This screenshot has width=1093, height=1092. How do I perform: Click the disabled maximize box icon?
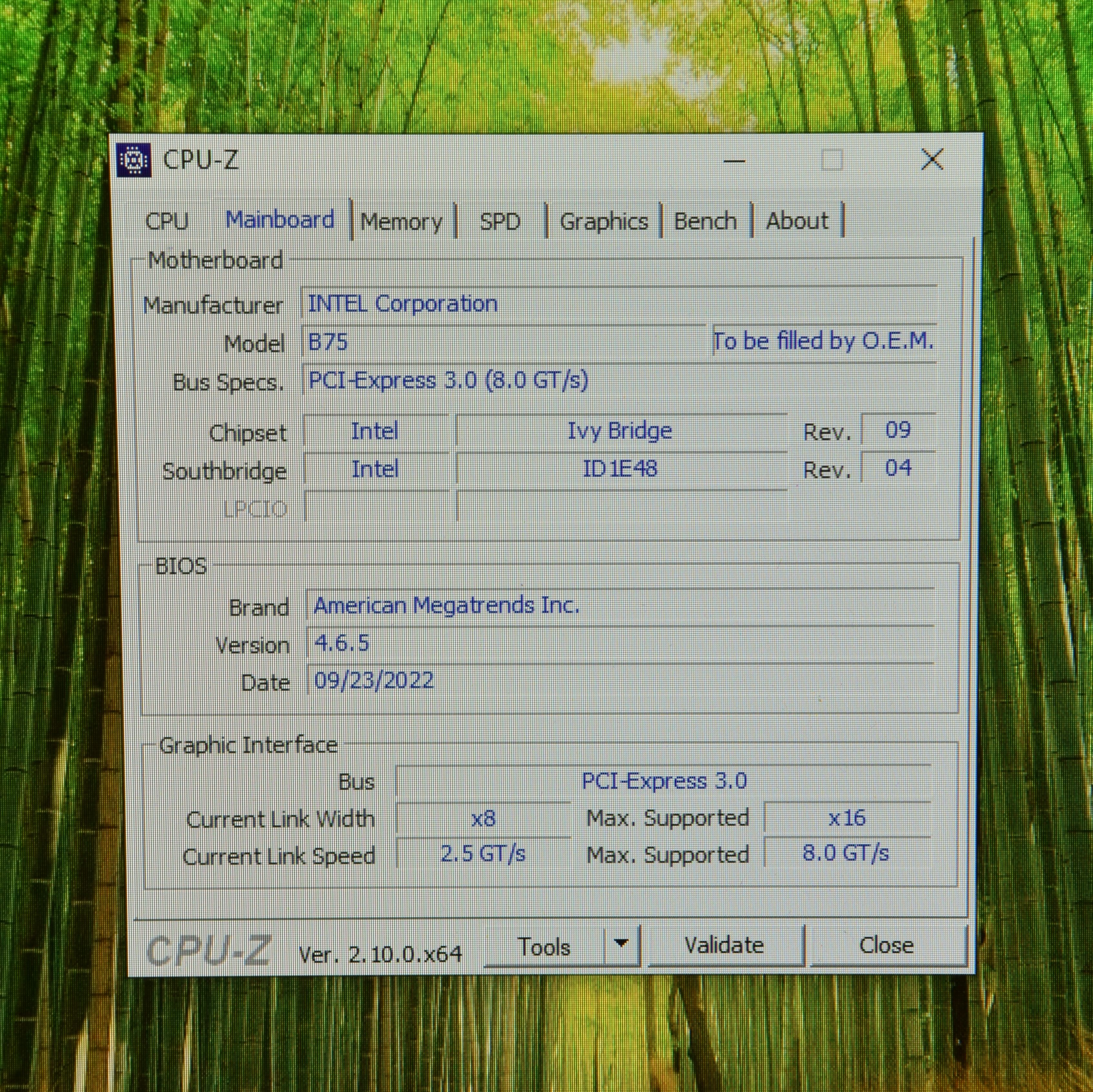832,160
